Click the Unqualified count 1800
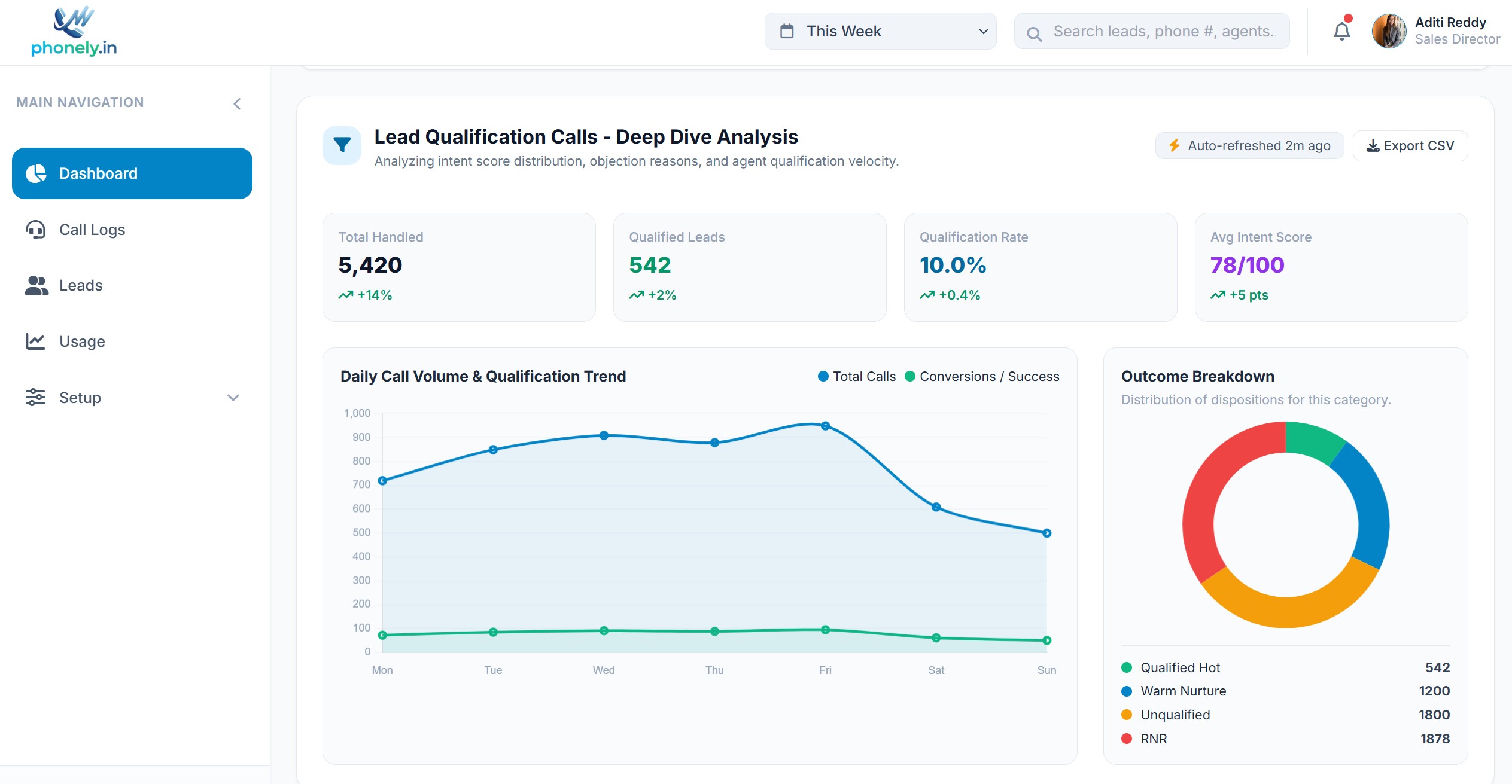Image resolution: width=1512 pixels, height=784 pixels. click(1434, 715)
